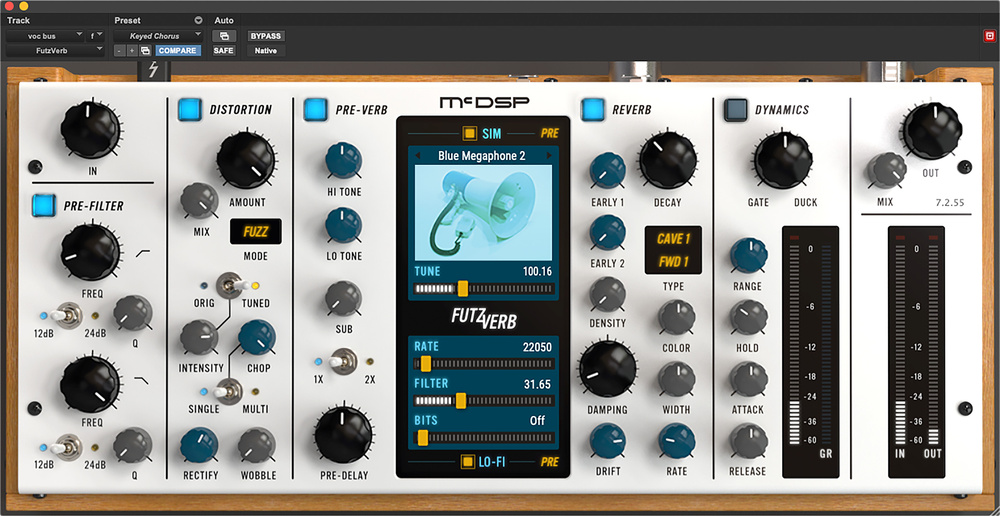The image size is (1000, 516).
Task: Click the SIM orange enable icon
Action: [469, 133]
